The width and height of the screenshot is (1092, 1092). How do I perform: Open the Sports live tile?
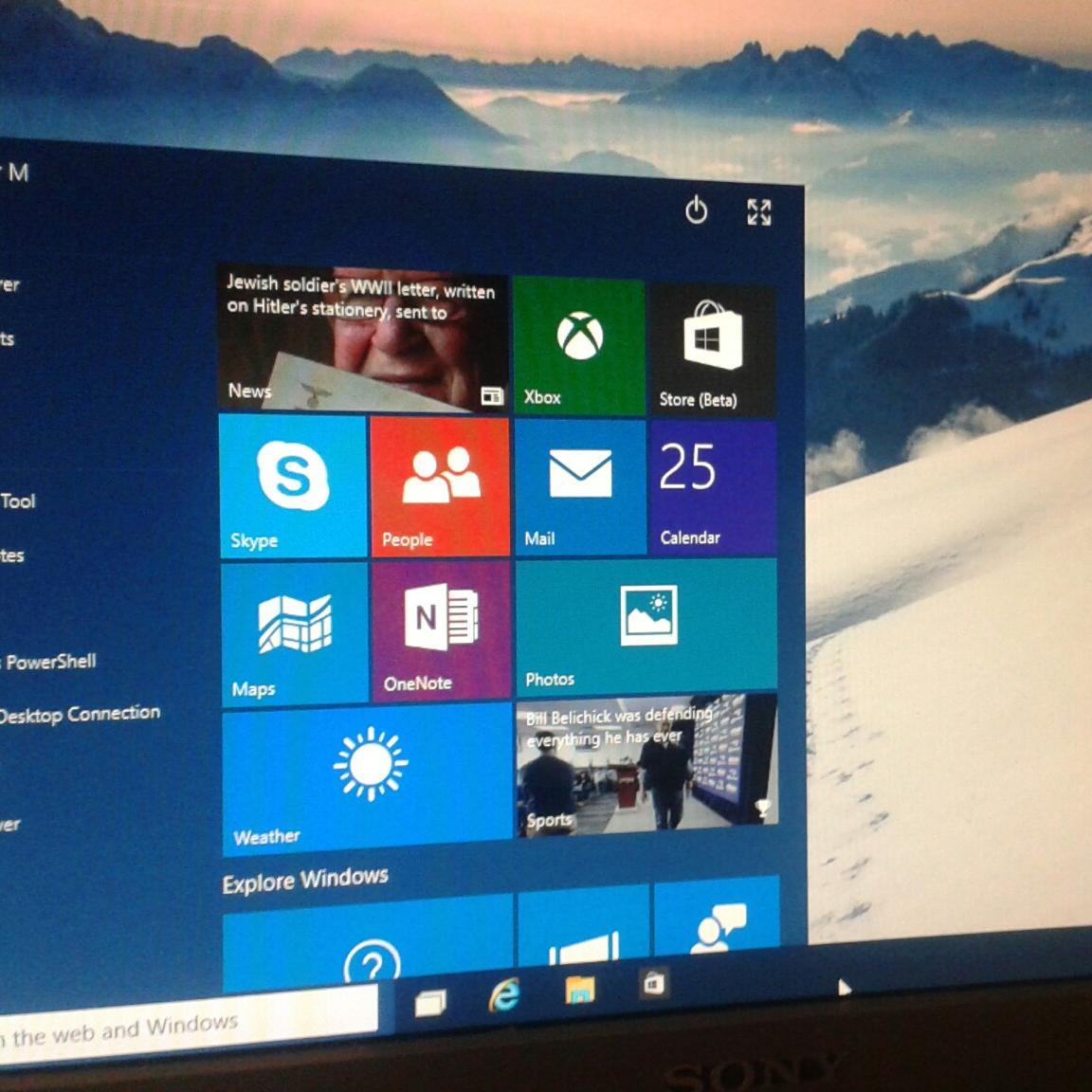tap(647, 765)
